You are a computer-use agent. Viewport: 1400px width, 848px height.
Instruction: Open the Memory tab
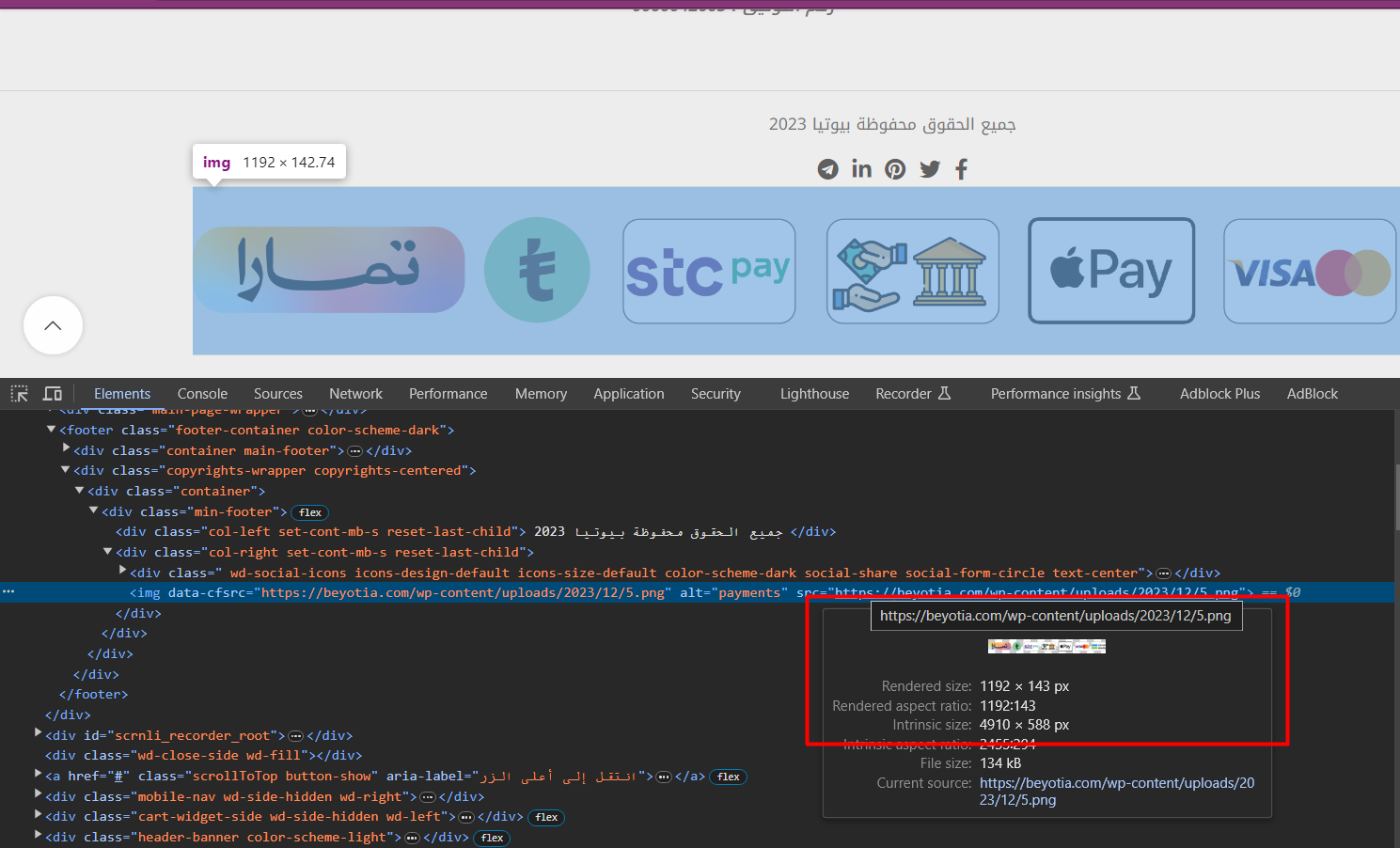click(x=541, y=394)
